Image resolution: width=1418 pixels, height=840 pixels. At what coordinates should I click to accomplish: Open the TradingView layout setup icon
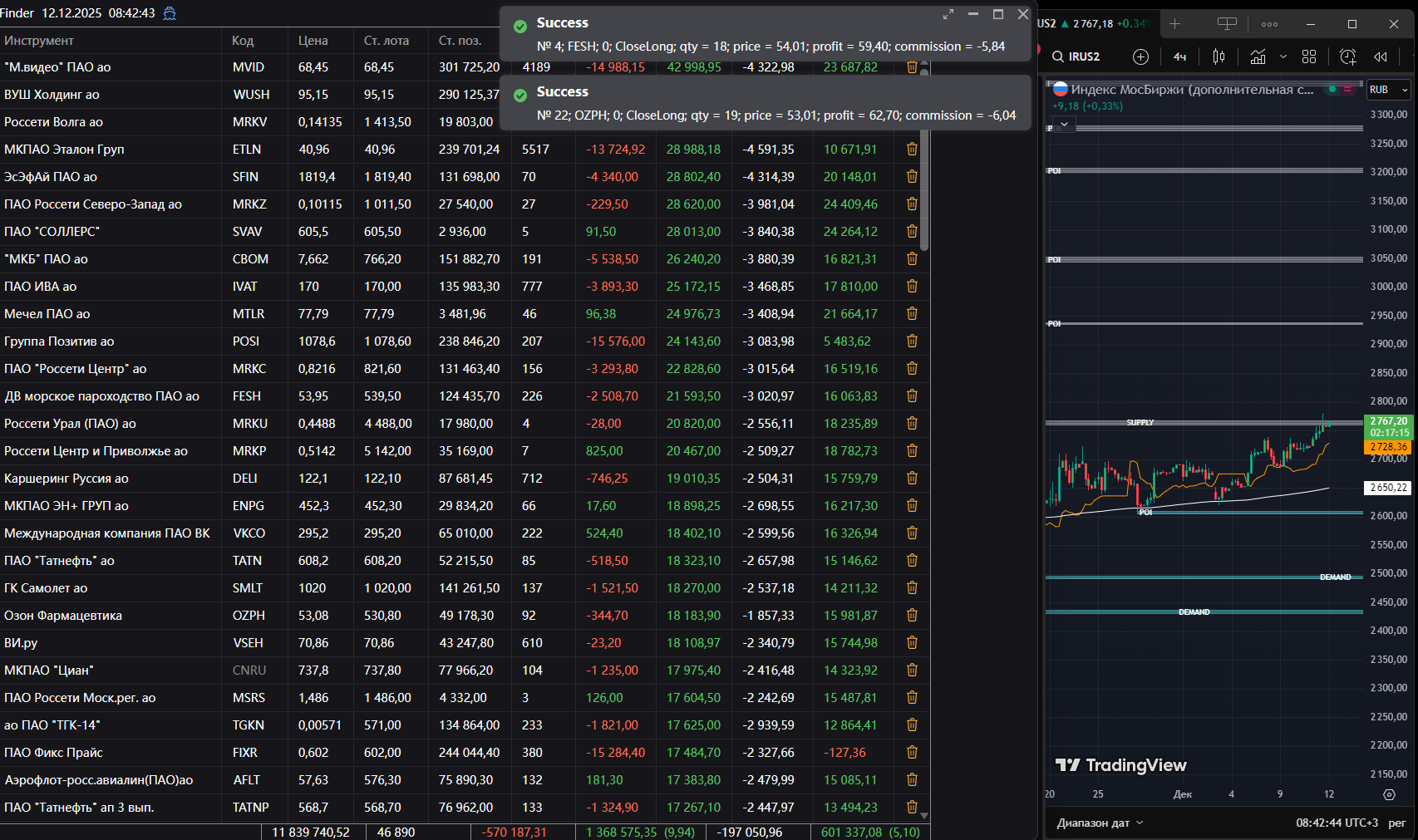tap(1227, 23)
